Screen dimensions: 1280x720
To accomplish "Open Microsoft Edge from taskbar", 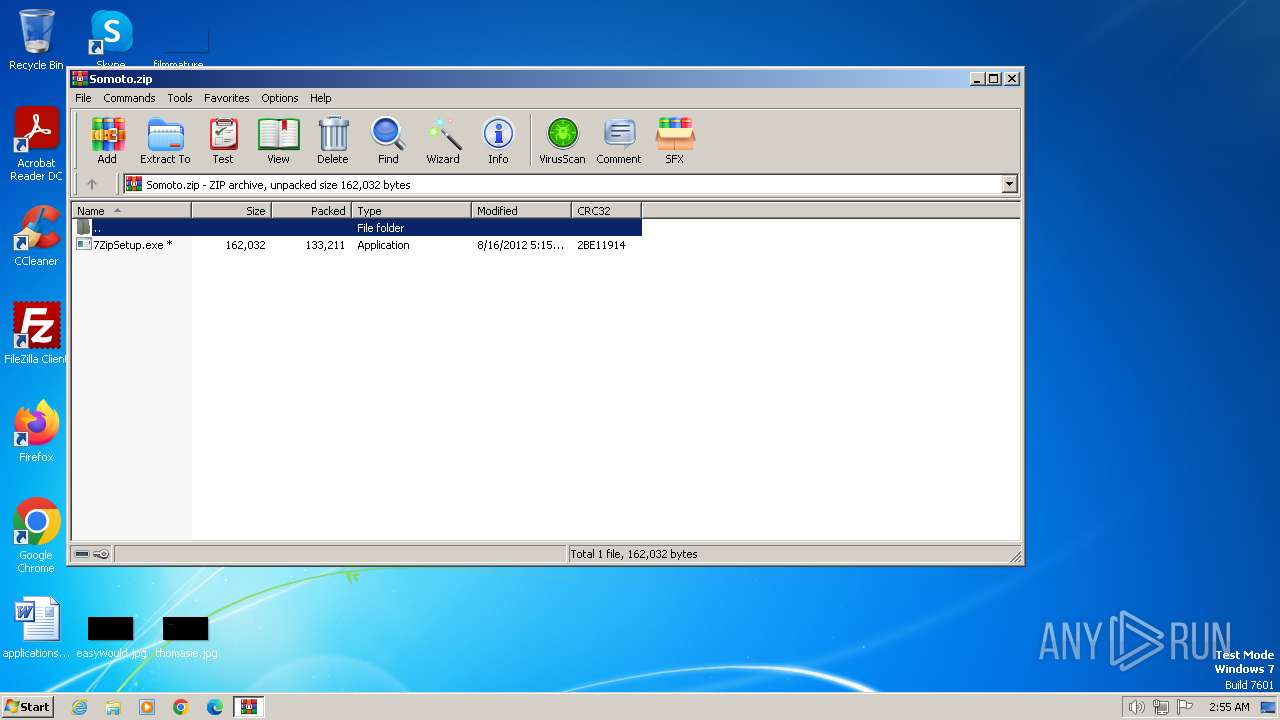I will pyautogui.click(x=215, y=707).
